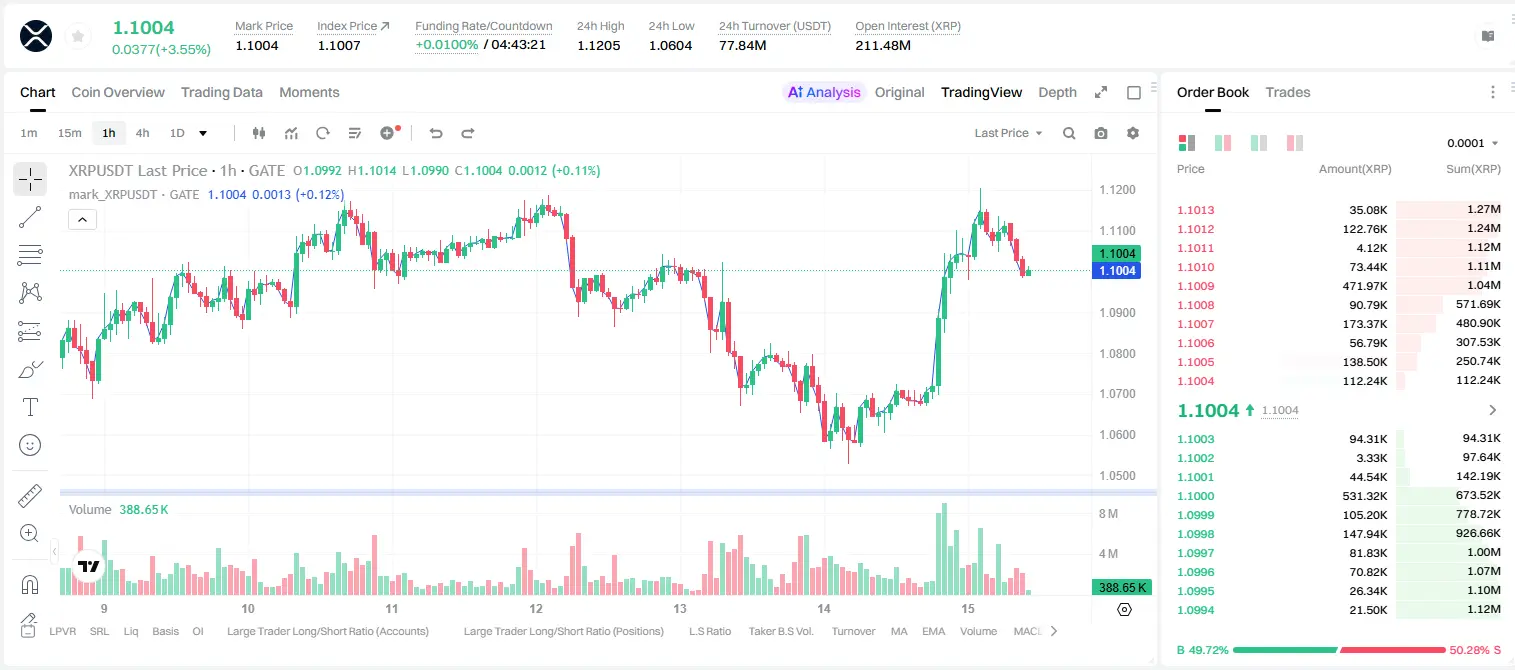Image resolution: width=1515 pixels, height=670 pixels.
Task: Open the Last Price dropdown
Action: click(1008, 133)
